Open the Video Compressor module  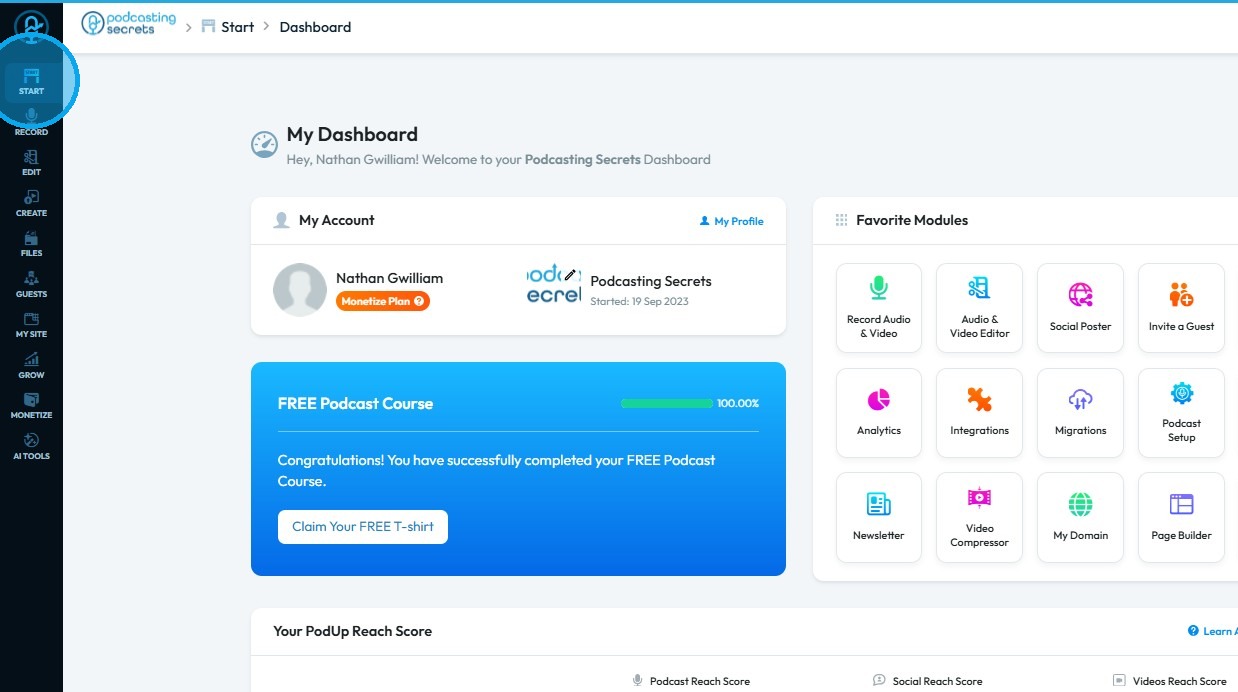pyautogui.click(x=979, y=517)
